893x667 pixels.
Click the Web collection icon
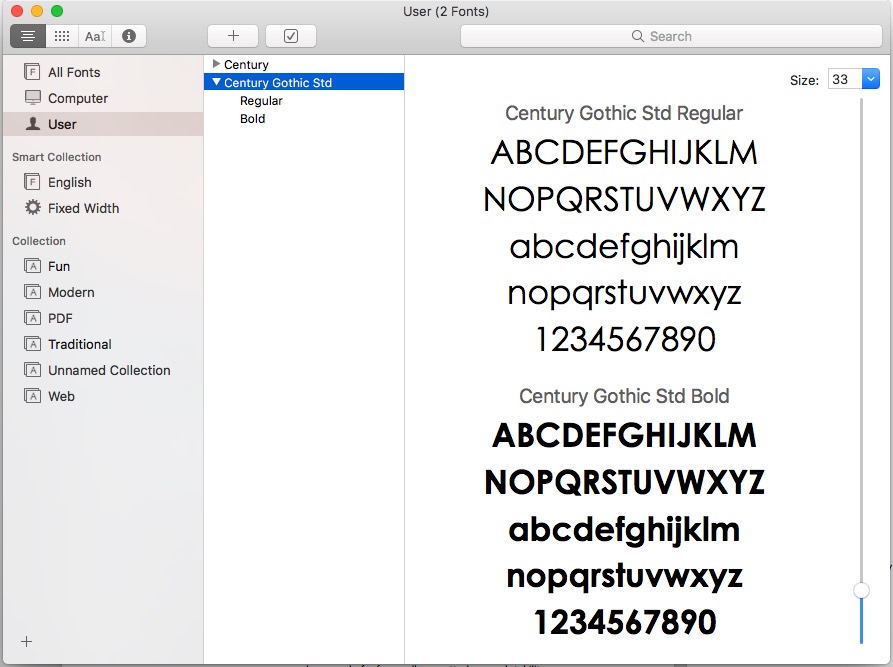32,396
